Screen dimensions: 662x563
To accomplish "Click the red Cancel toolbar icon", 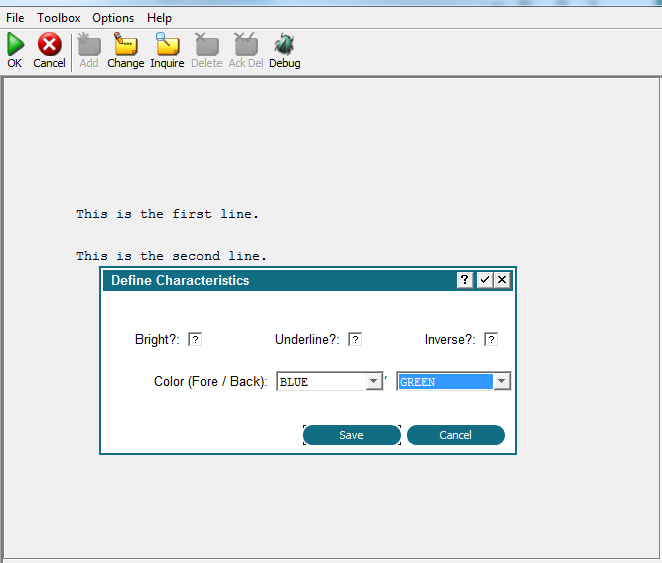I will [49, 44].
